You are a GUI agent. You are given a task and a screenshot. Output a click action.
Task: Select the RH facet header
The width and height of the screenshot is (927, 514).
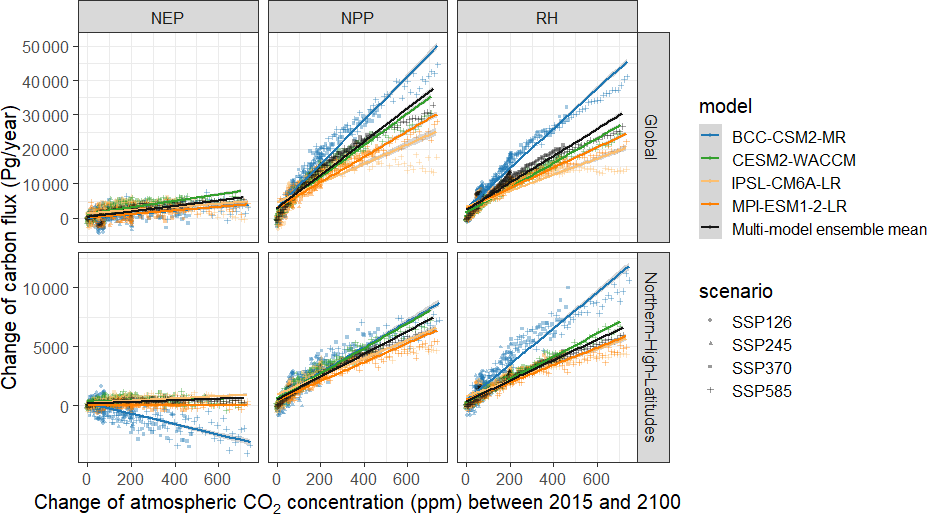[546, 16]
